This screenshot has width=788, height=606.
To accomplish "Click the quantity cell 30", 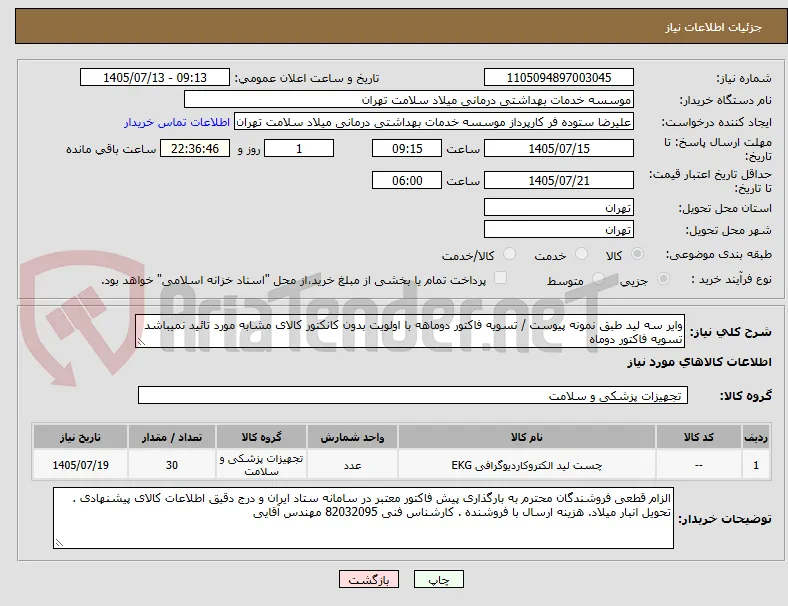I will (x=172, y=465).
